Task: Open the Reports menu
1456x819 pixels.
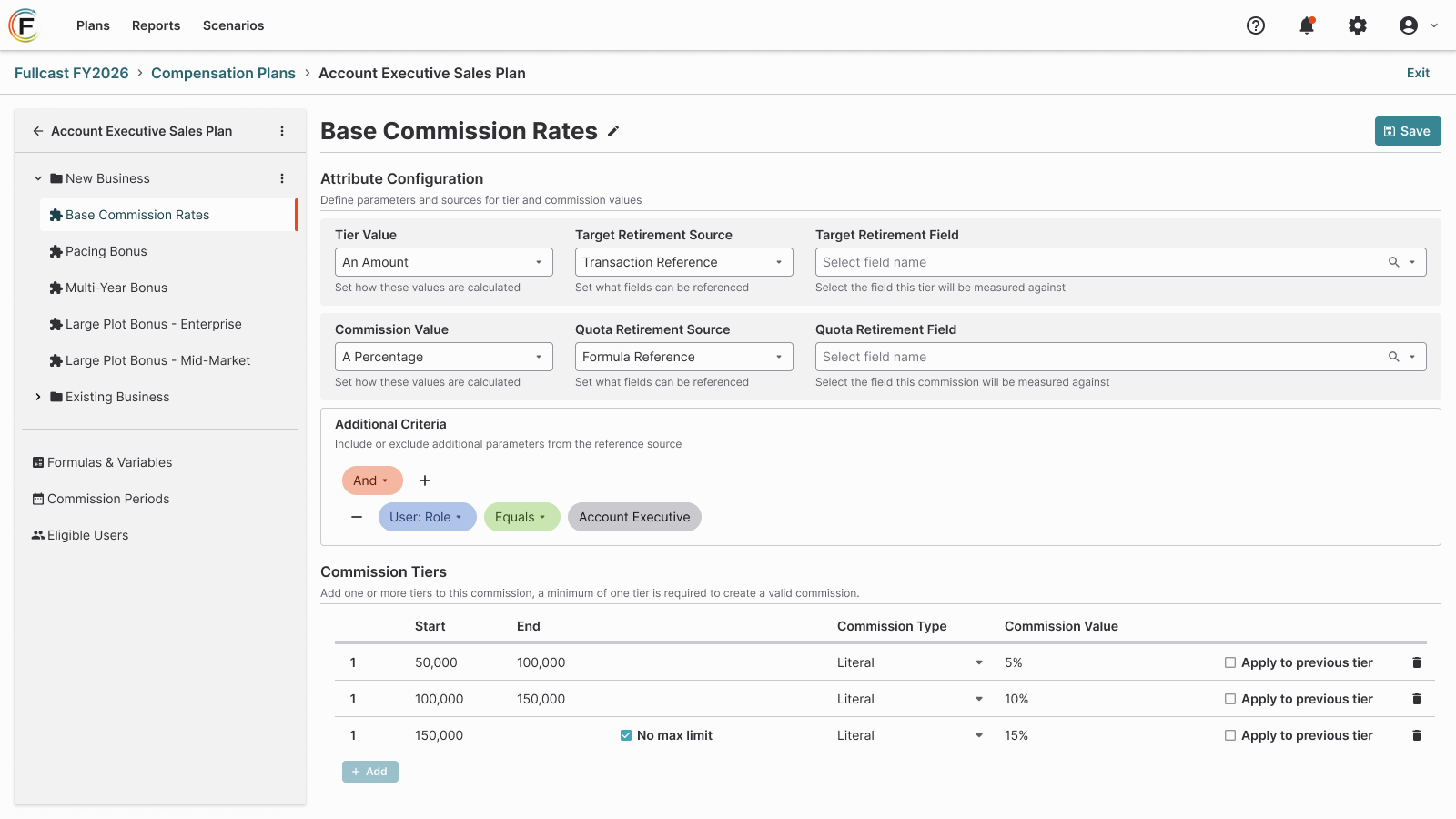Action: tap(156, 25)
